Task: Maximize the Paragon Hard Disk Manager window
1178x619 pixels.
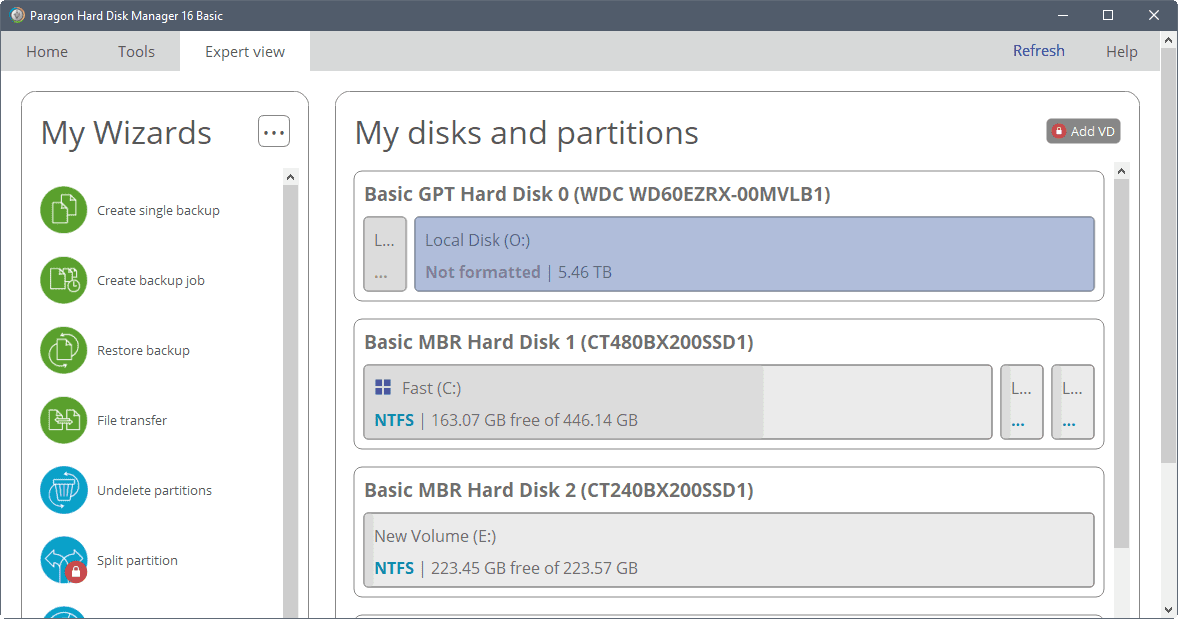Action: 1107,15
